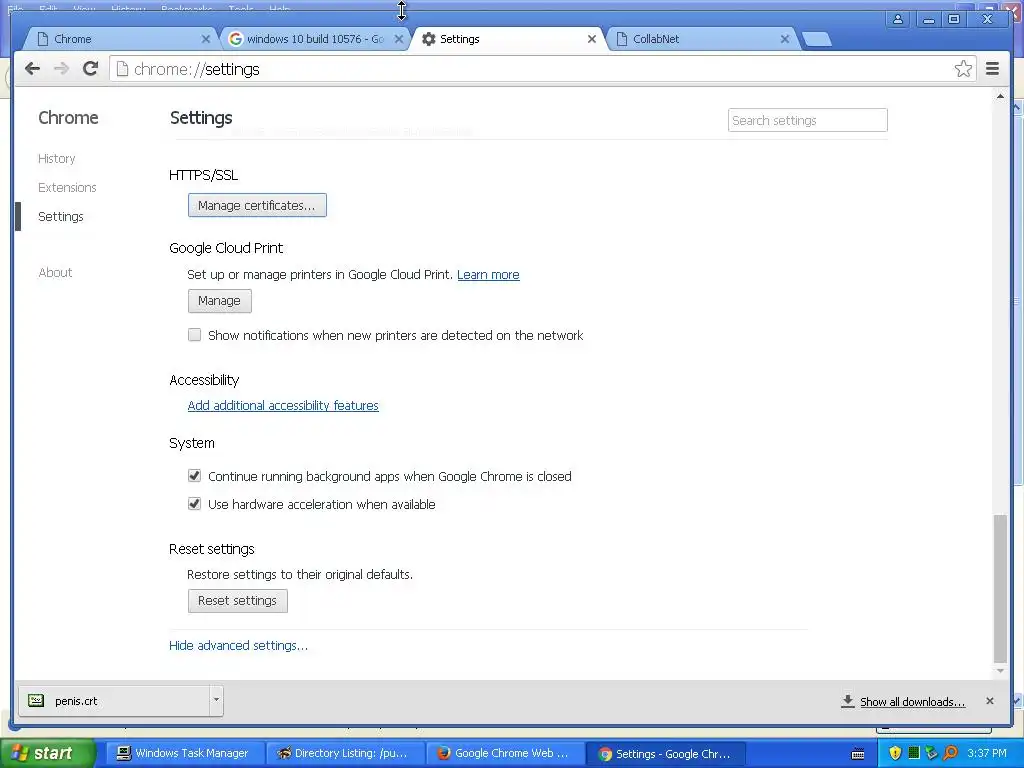Click the taskbar clock showing 3:37 PM

point(987,753)
